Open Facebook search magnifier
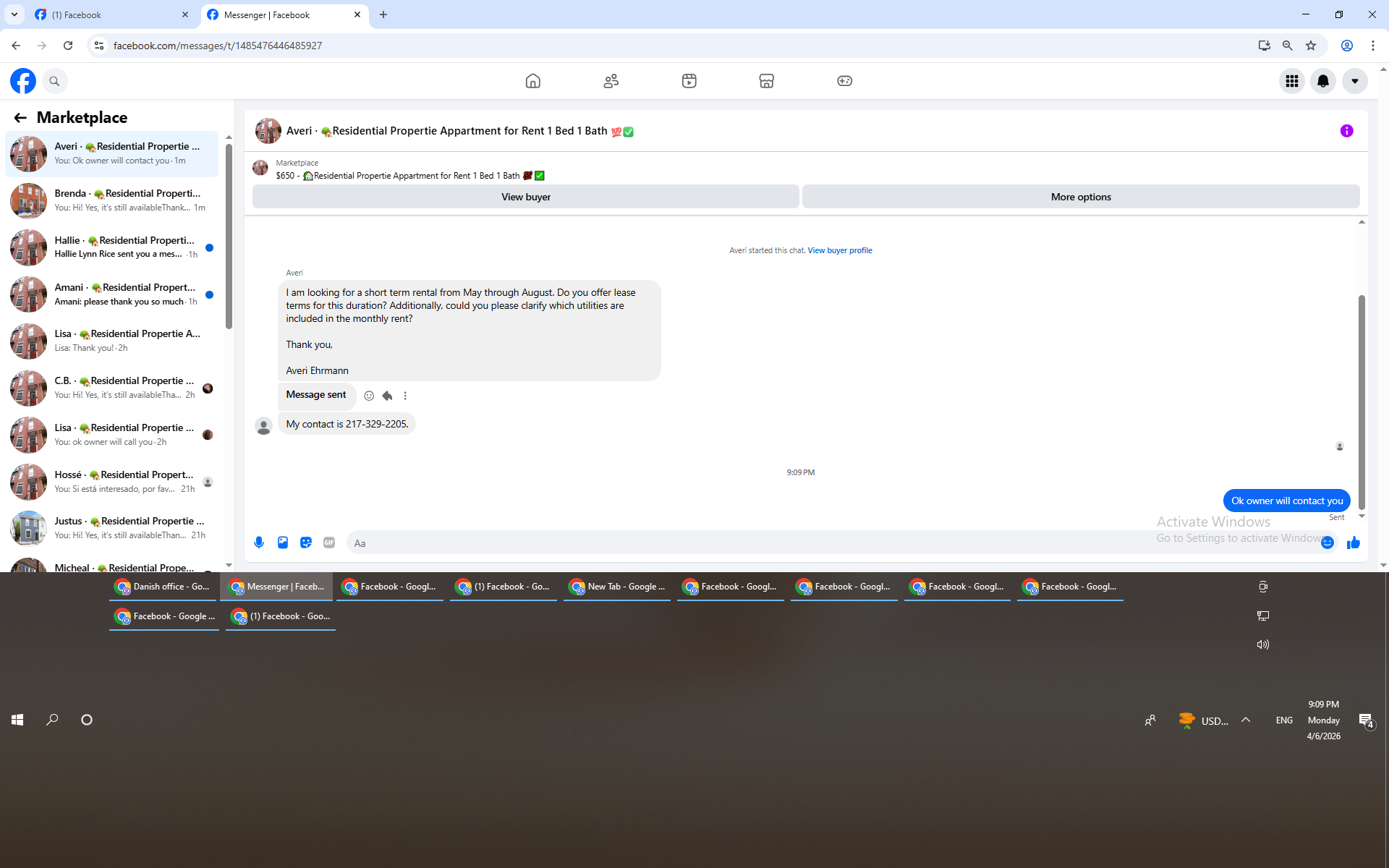Screen dimensions: 1389x868 click(x=54, y=81)
